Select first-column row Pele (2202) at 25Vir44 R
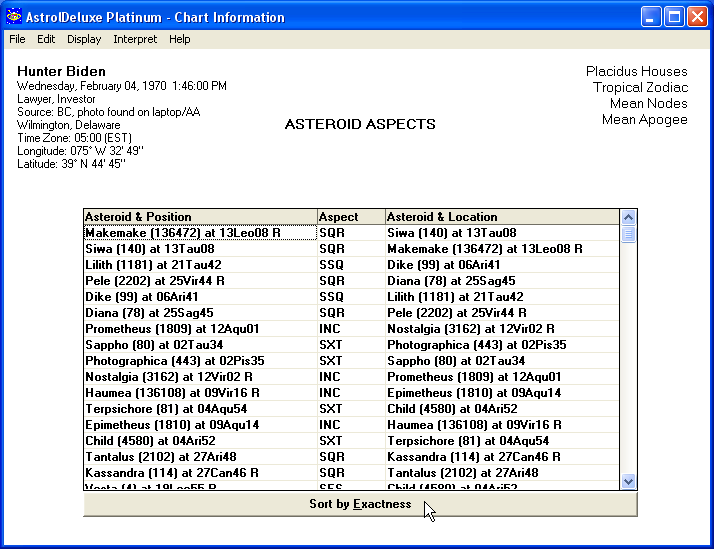 [x=200, y=280]
